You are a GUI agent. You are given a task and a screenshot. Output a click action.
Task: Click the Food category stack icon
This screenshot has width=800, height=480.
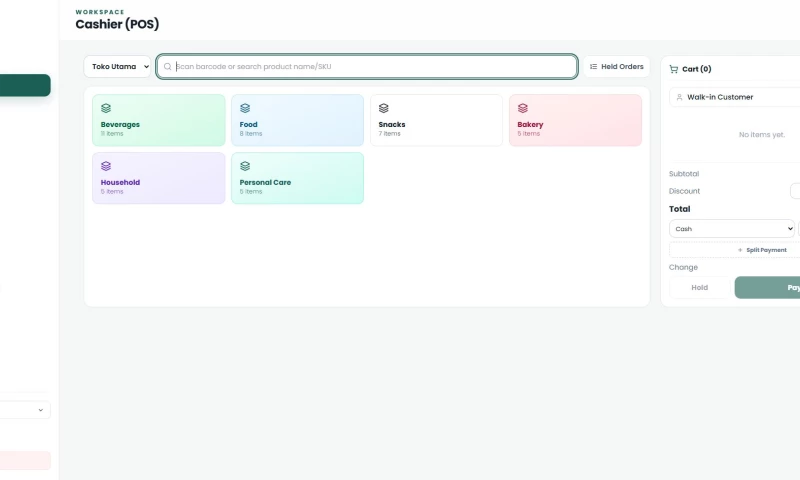tap(245, 108)
